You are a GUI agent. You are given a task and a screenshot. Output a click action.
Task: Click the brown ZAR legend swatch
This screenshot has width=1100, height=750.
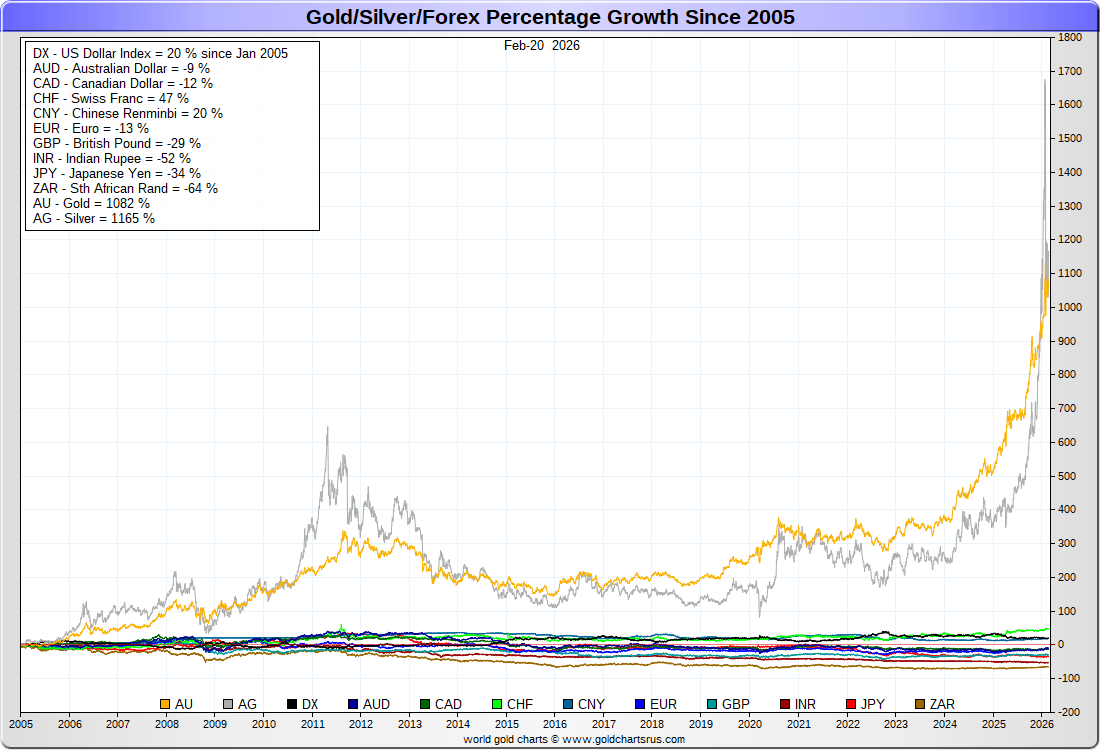(920, 705)
